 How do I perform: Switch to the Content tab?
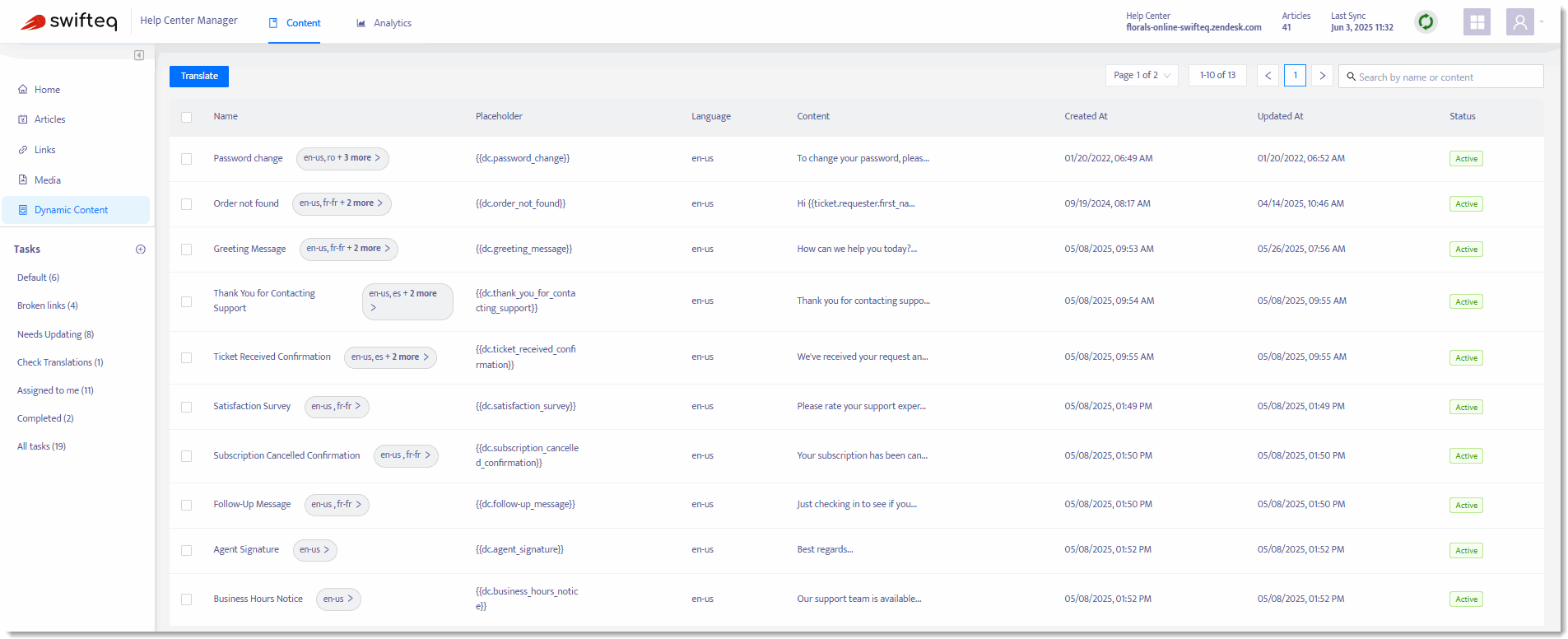[295, 23]
